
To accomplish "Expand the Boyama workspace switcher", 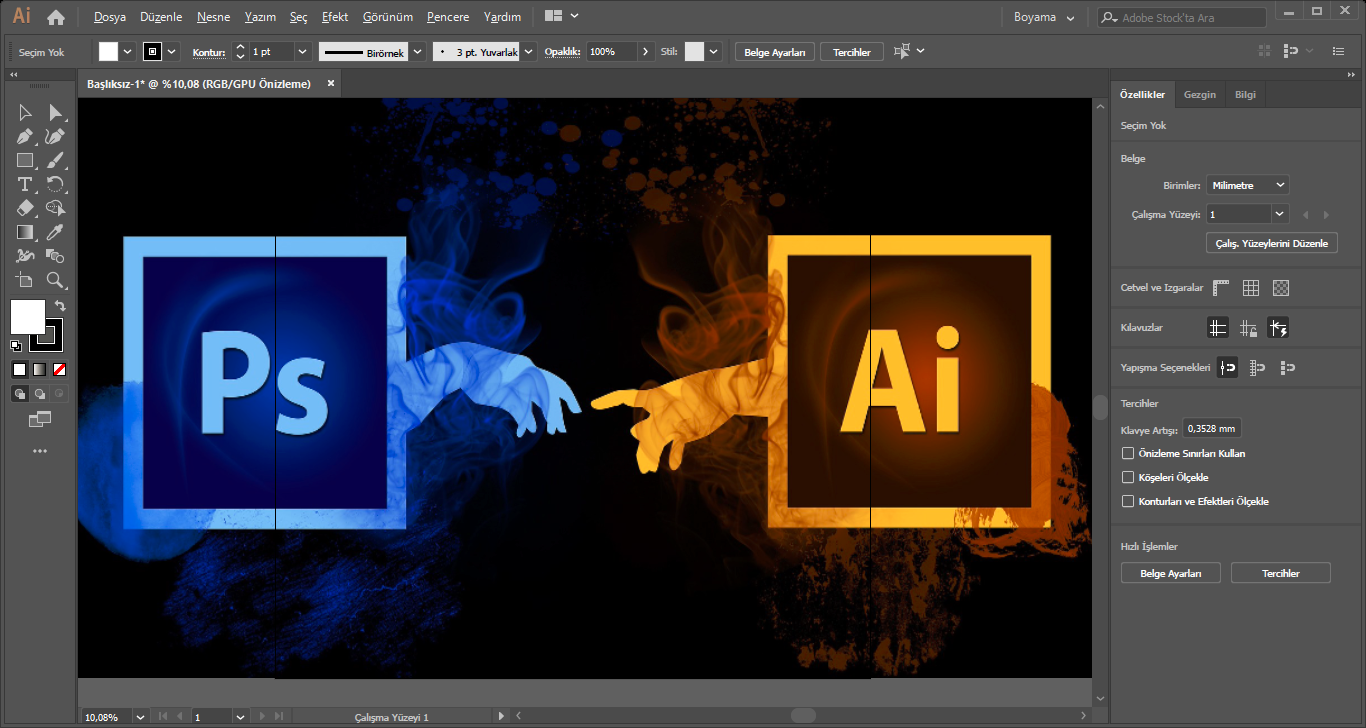I will point(1044,17).
